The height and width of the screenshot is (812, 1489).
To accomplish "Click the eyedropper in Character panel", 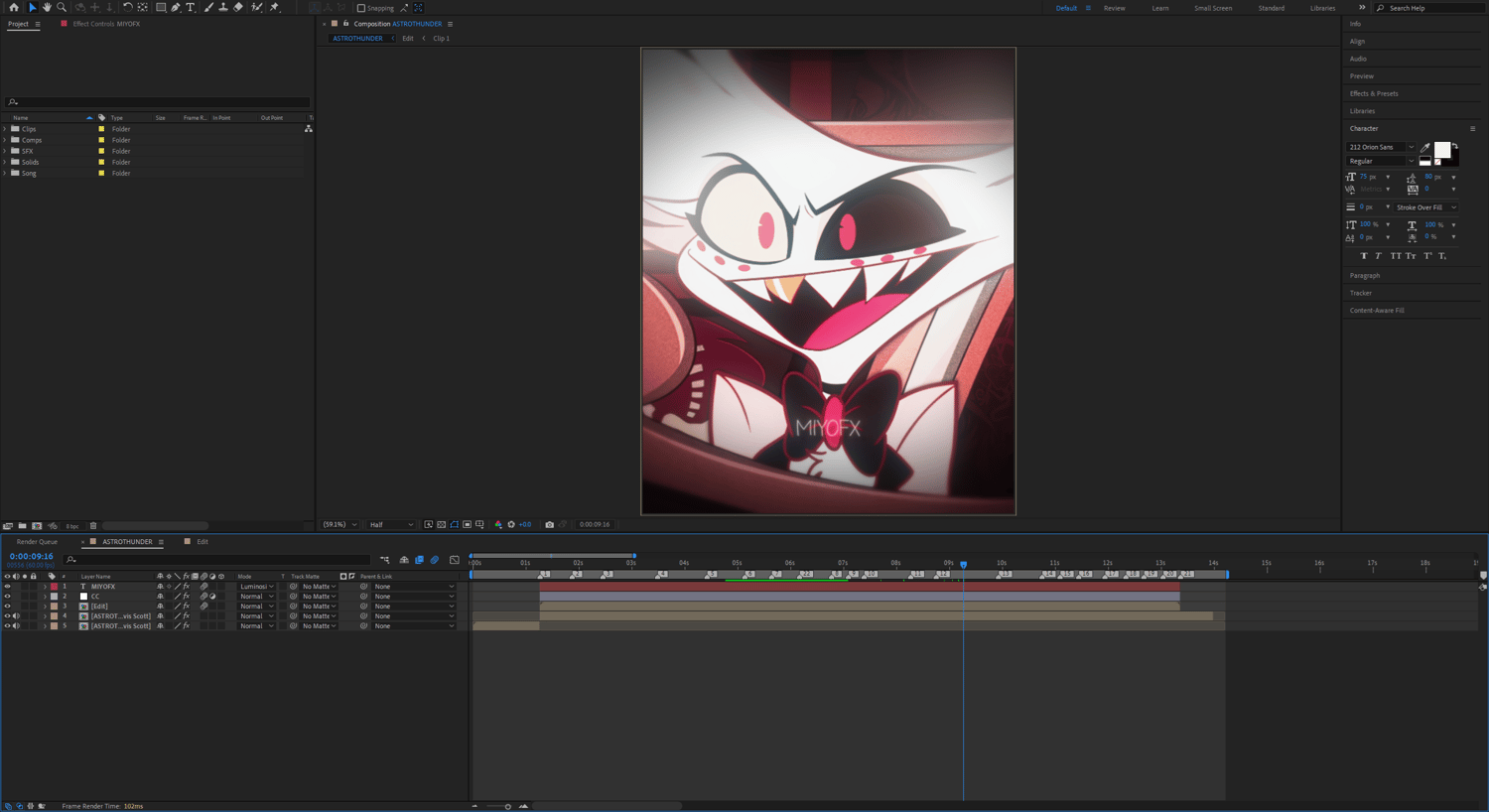I will pyautogui.click(x=1425, y=147).
